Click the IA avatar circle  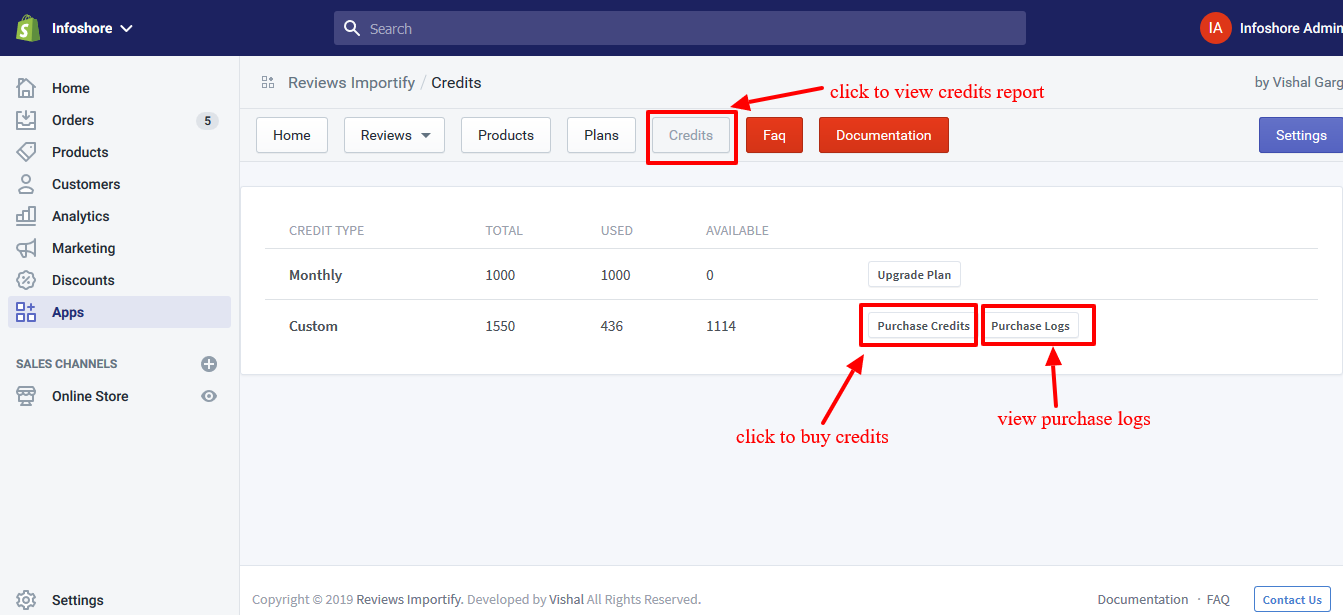[1216, 28]
